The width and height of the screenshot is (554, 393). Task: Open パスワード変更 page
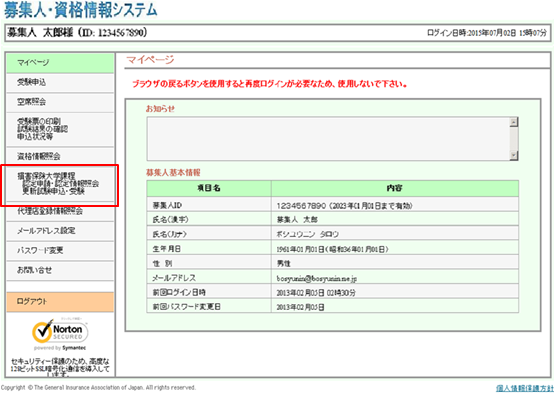[x=60, y=251]
